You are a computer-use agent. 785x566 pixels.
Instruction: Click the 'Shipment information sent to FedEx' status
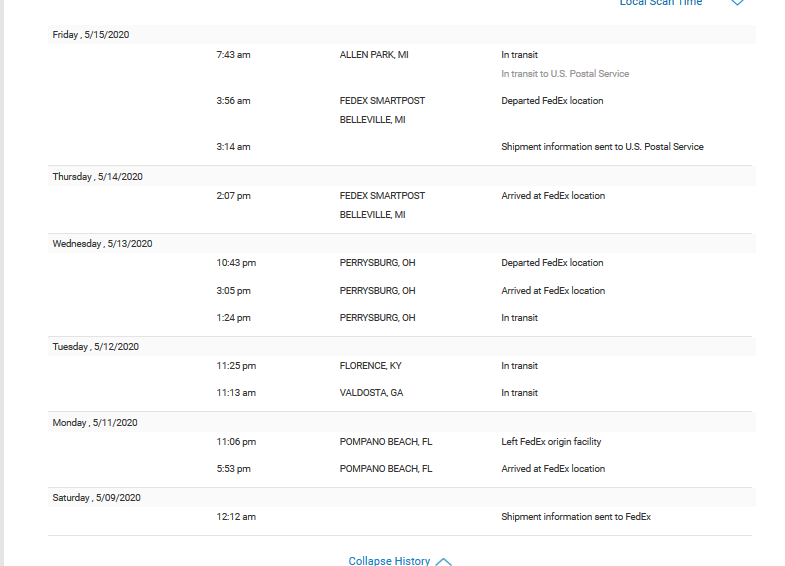(575, 517)
